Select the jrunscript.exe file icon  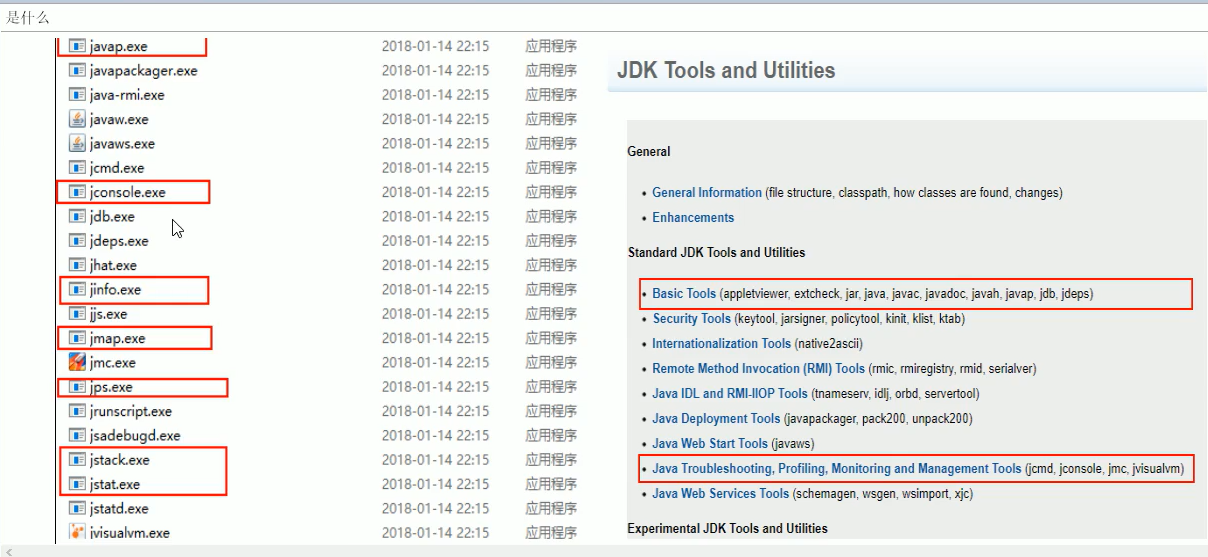(x=77, y=411)
